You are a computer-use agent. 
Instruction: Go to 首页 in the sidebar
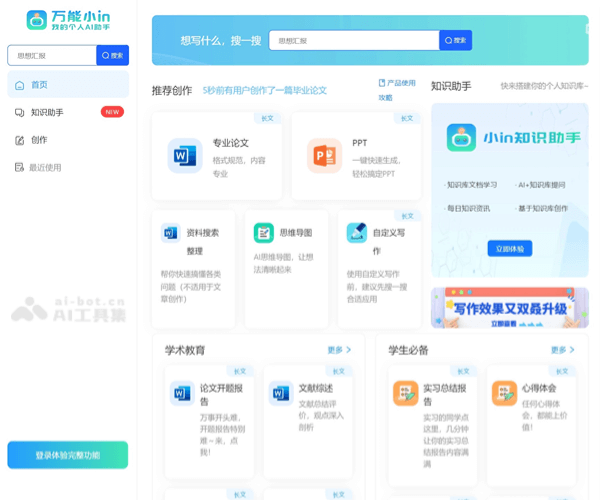[39, 85]
